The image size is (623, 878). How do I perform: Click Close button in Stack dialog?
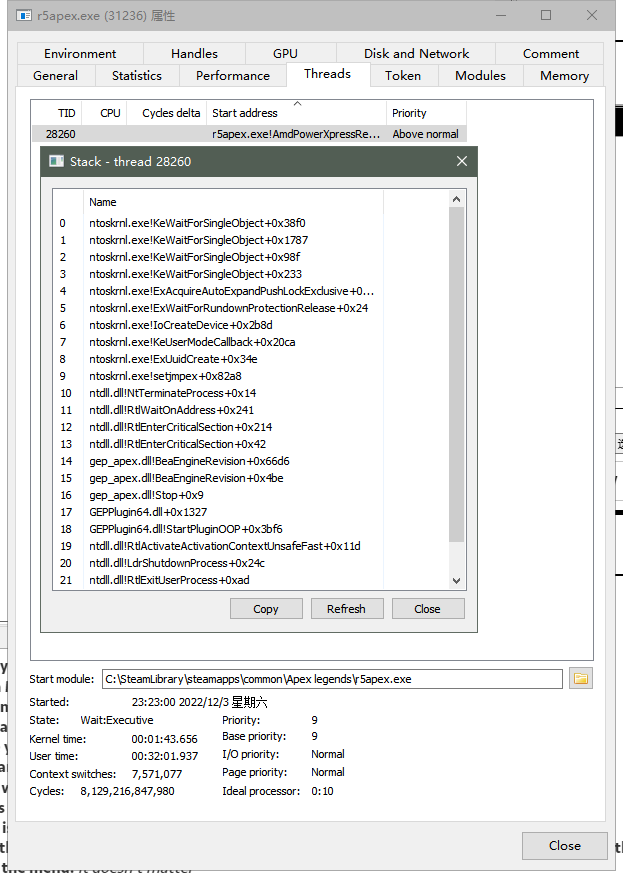(427, 609)
